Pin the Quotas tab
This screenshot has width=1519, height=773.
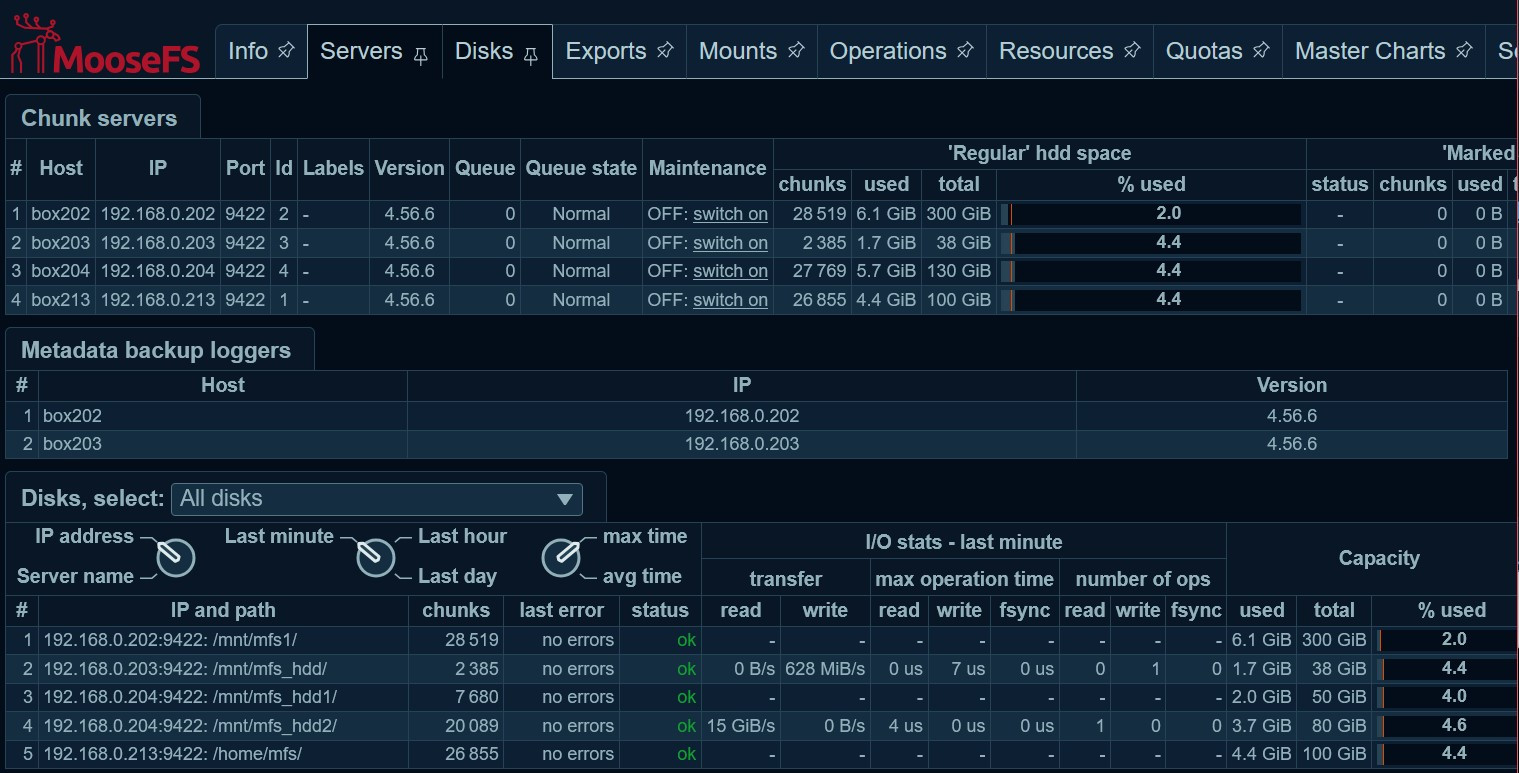tap(1261, 50)
